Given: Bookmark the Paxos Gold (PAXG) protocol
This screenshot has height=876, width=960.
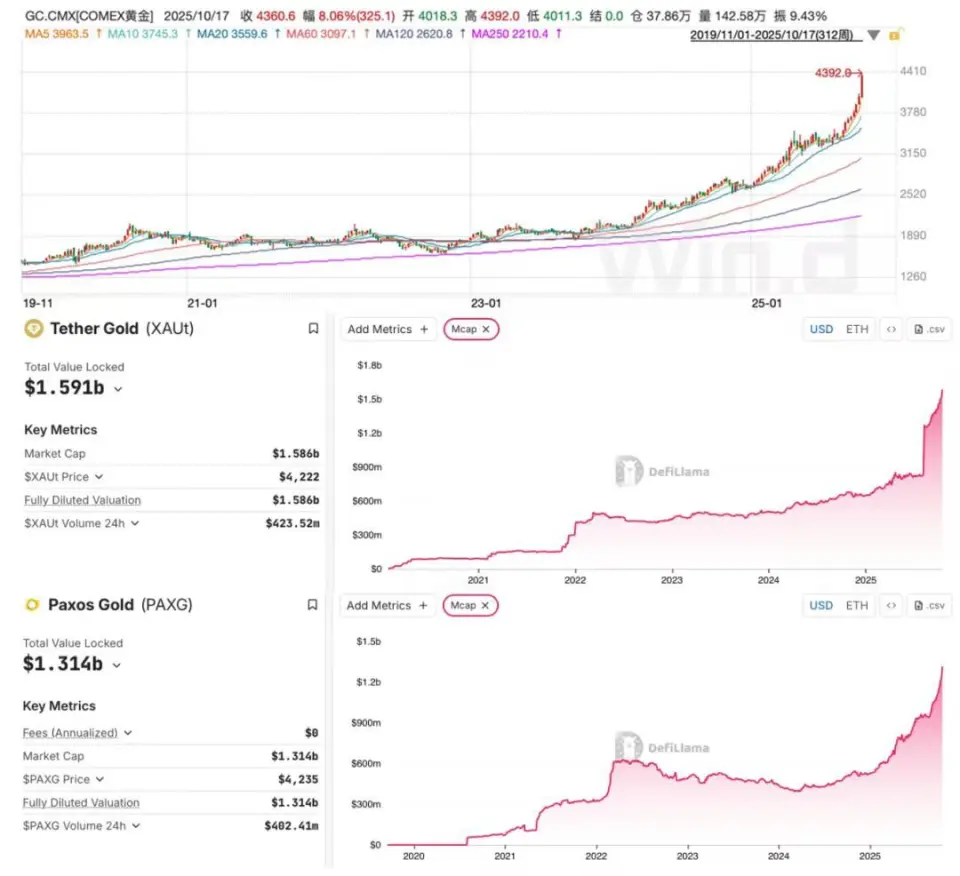Looking at the screenshot, I should 313,605.
